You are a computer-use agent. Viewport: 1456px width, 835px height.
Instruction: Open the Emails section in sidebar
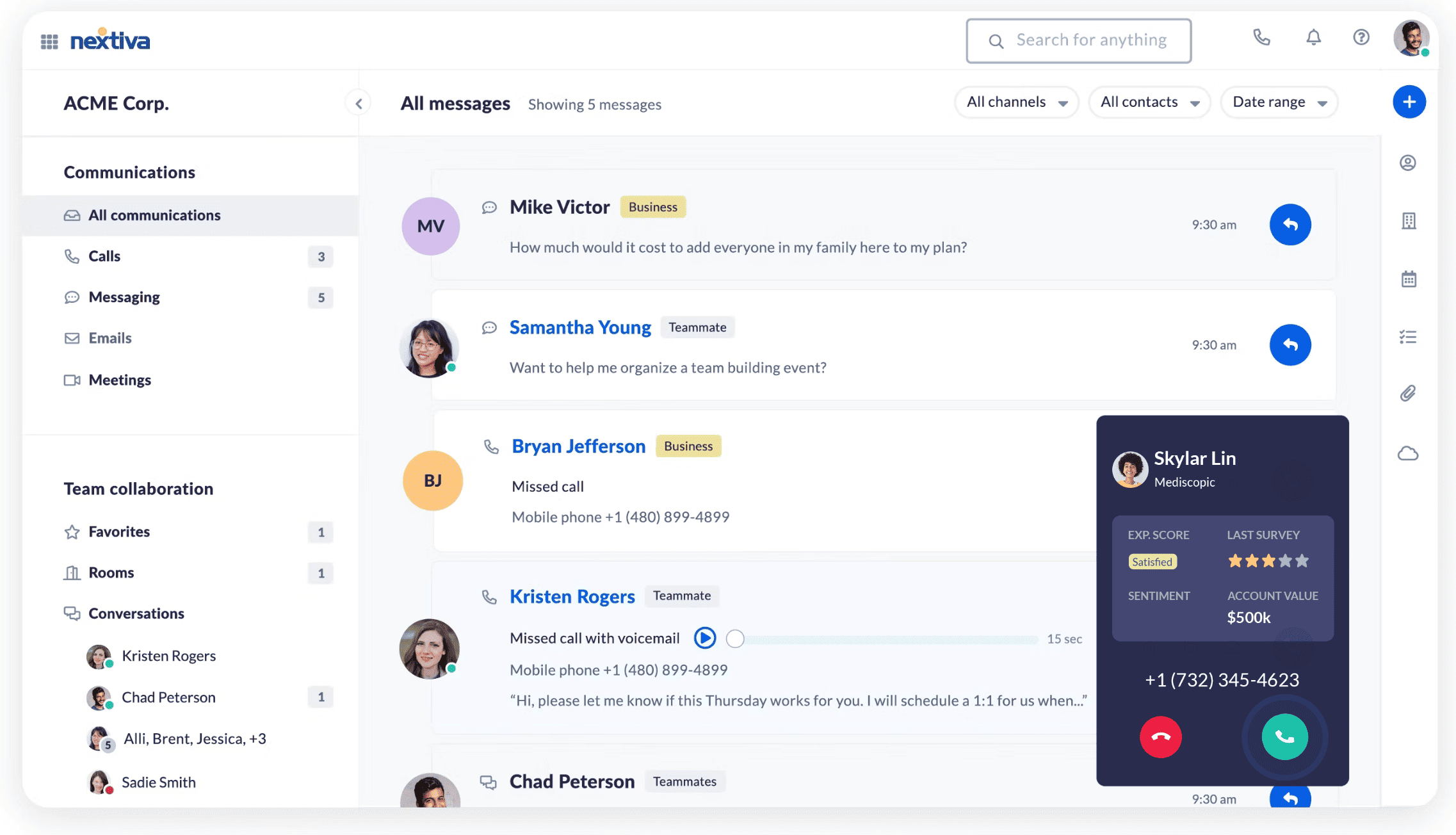tap(110, 338)
